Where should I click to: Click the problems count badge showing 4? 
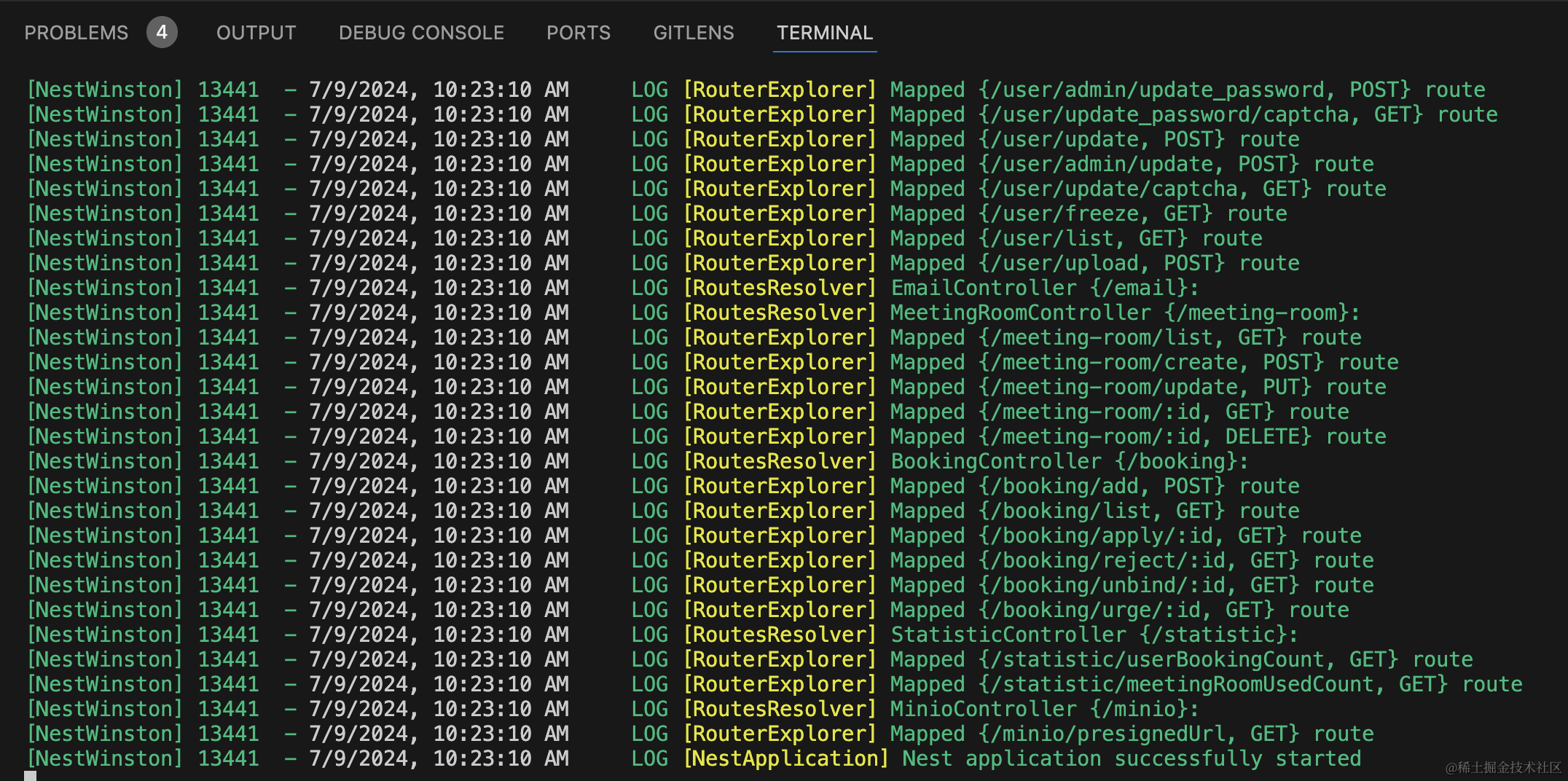tap(162, 33)
